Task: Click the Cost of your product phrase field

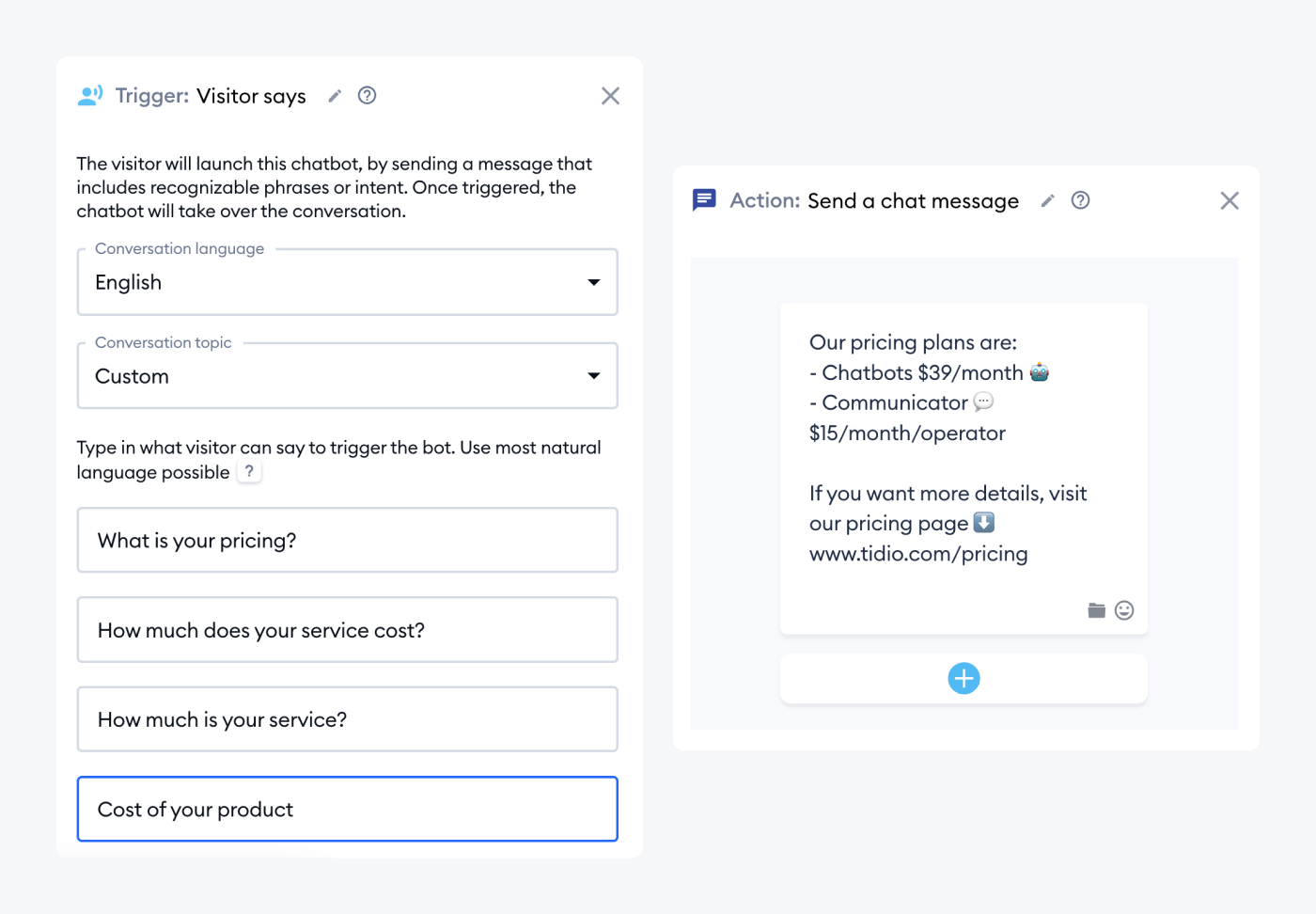Action: [347, 809]
